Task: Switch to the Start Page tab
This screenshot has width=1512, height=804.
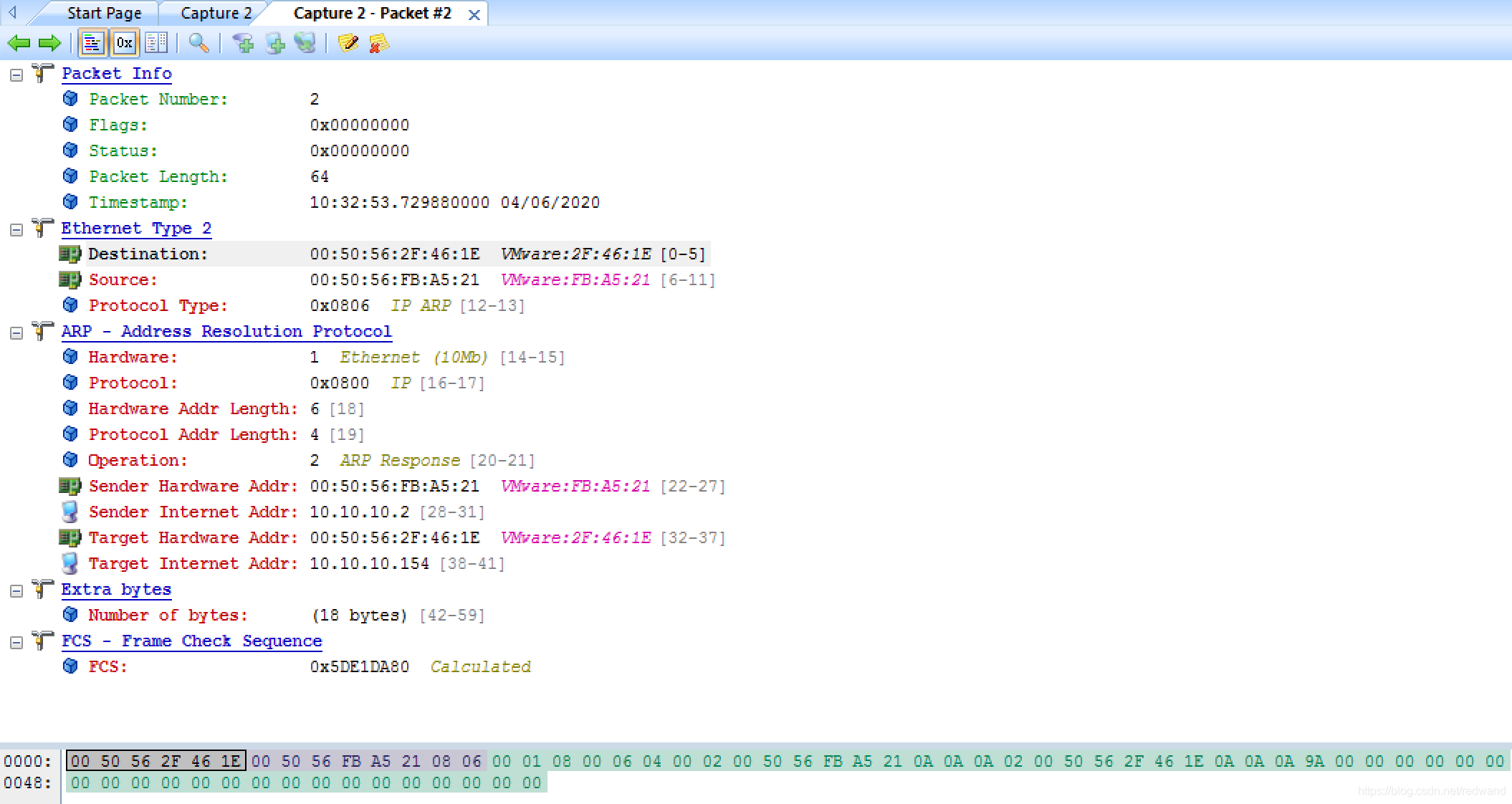Action: 104,13
